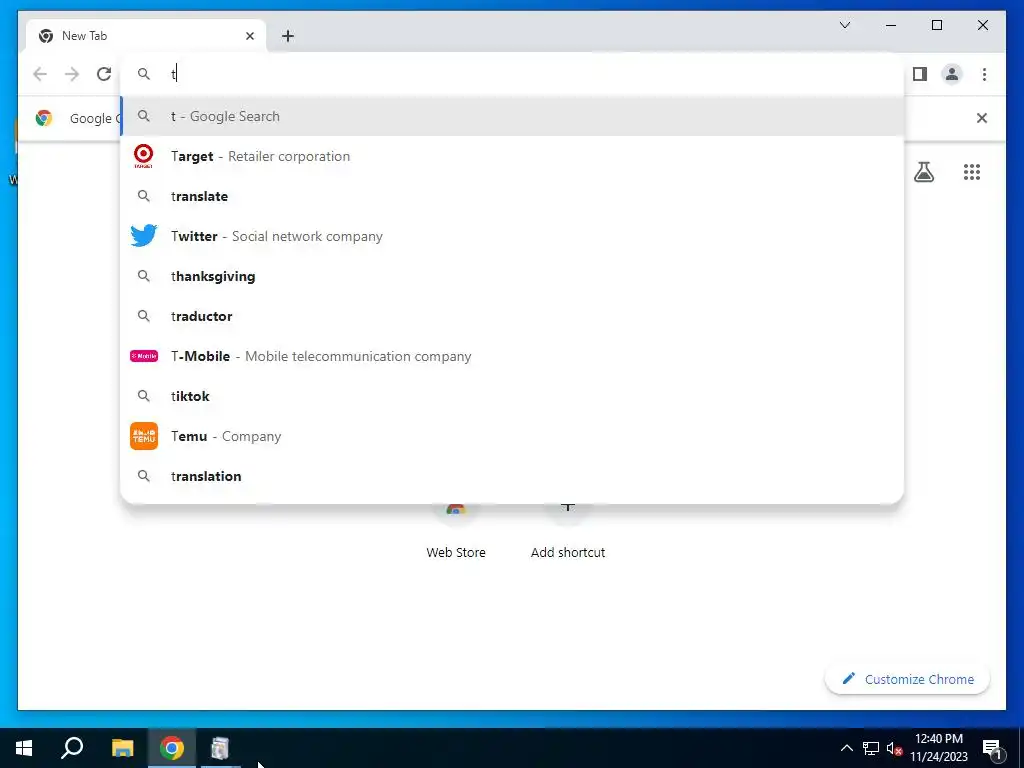
Task: Open File Explorer from the taskbar
Action: [x=122, y=748]
